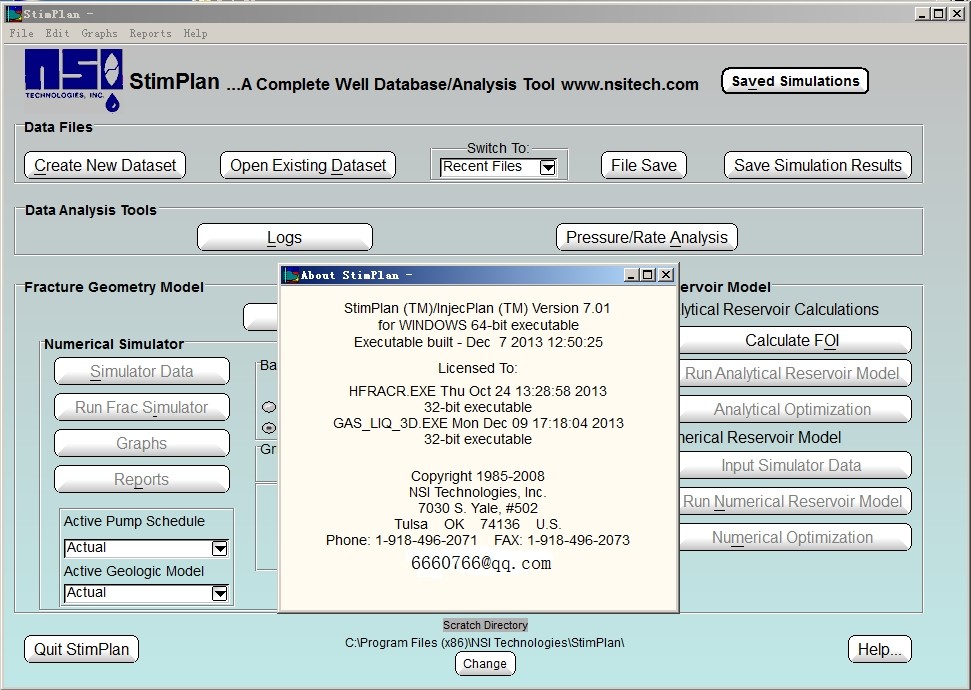Click Input Simulator Data
This screenshot has height=690, width=971.
click(795, 465)
